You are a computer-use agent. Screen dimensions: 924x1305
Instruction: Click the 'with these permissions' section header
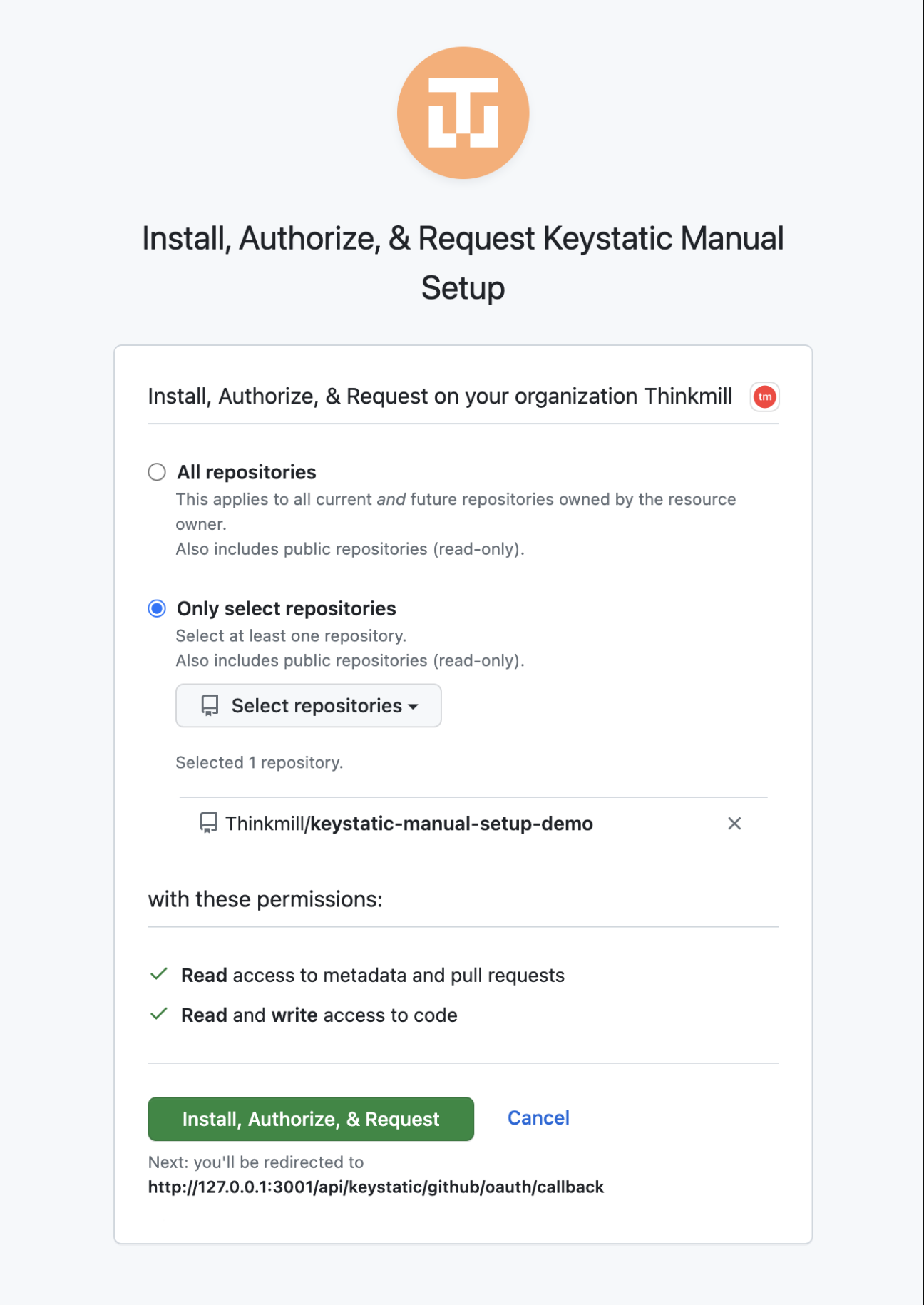point(265,899)
